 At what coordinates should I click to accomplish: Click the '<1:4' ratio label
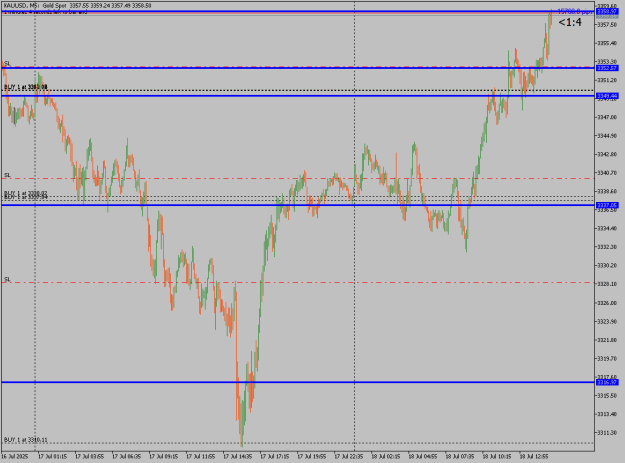point(570,22)
